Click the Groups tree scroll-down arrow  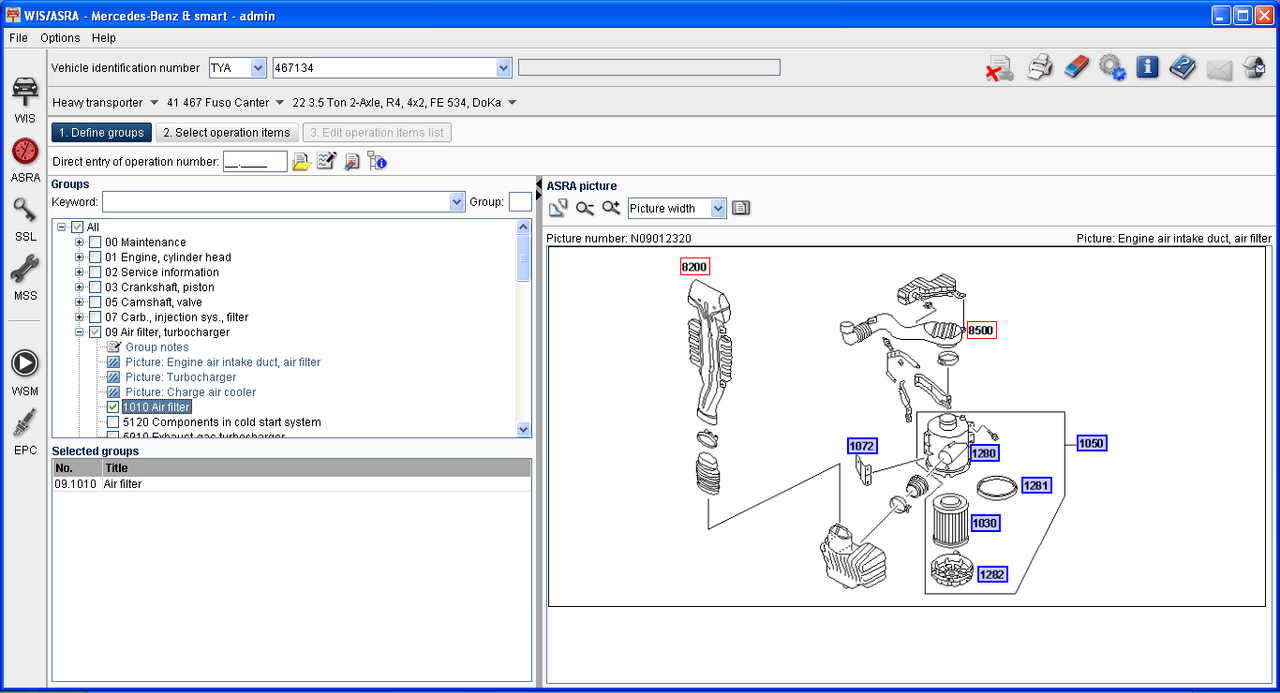[523, 429]
